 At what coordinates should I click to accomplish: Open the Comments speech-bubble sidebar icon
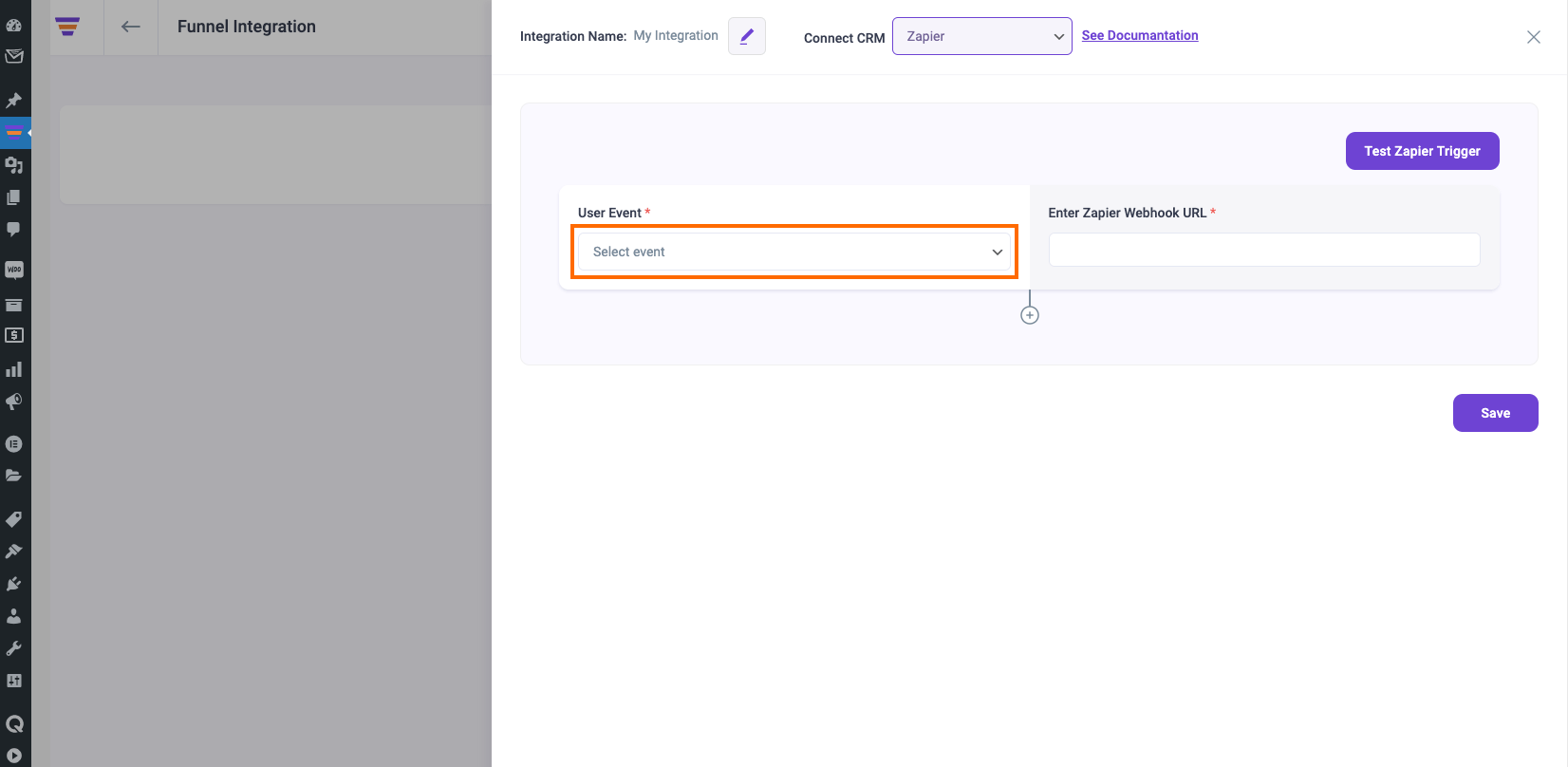(x=14, y=230)
